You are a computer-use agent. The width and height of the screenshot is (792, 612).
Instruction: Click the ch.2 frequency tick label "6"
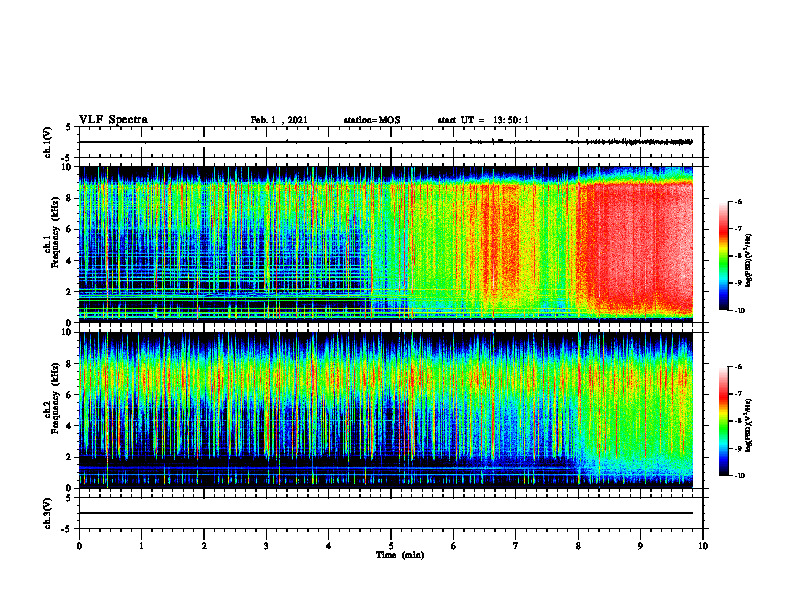coord(70,395)
